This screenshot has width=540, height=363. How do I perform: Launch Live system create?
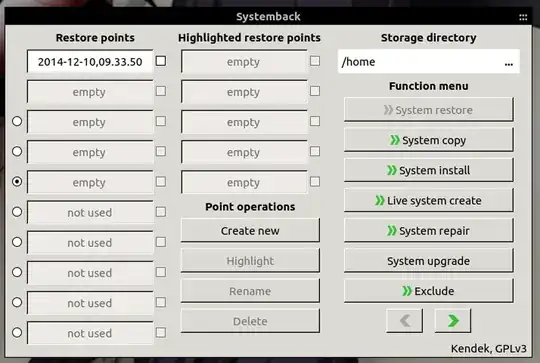428,200
